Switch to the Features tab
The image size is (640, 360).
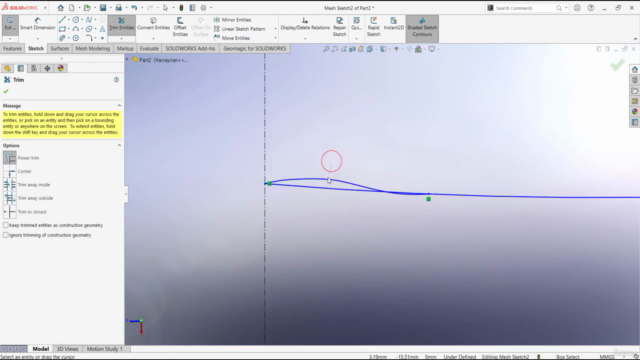pos(12,49)
